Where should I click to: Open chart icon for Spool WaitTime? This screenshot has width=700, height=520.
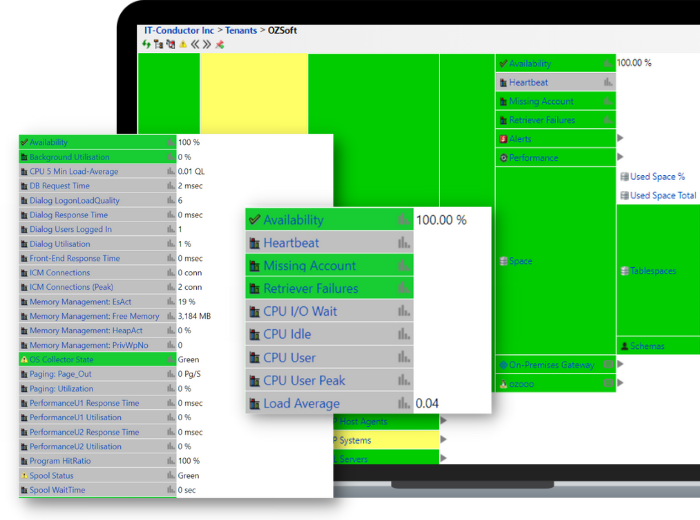tap(171, 489)
